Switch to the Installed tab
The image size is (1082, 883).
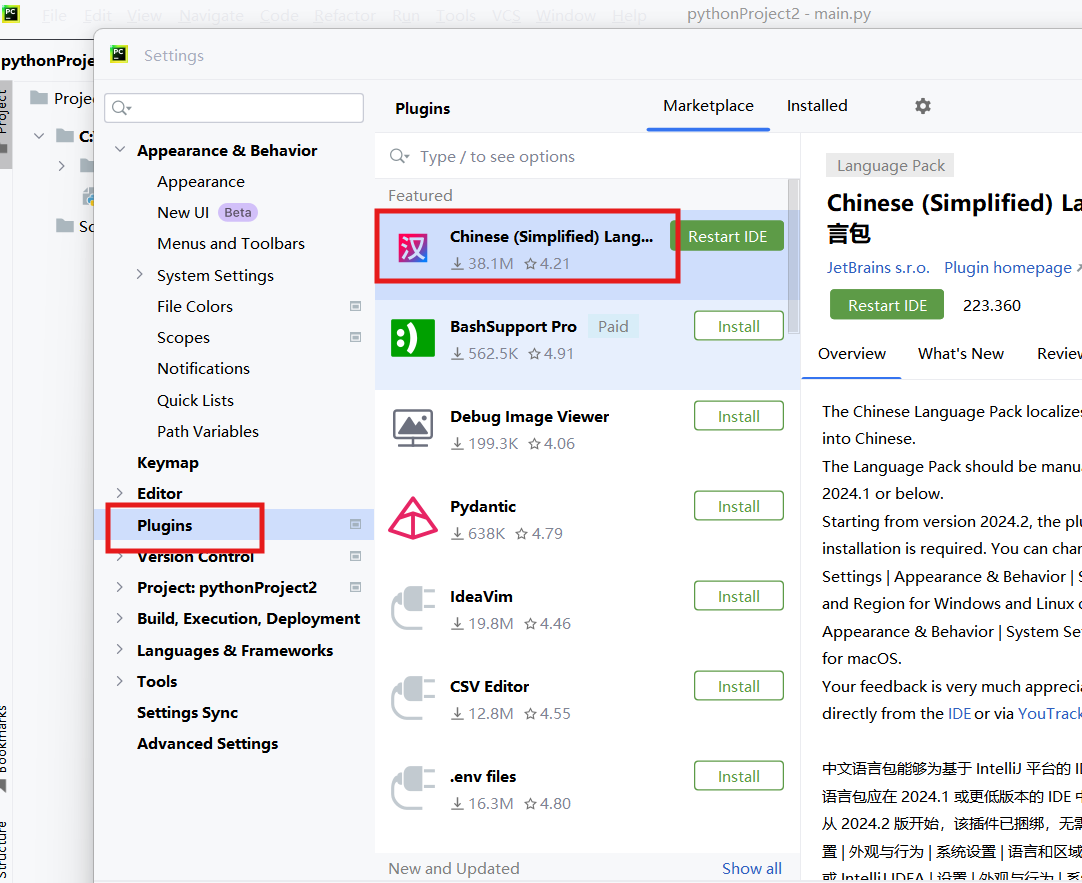tap(817, 106)
